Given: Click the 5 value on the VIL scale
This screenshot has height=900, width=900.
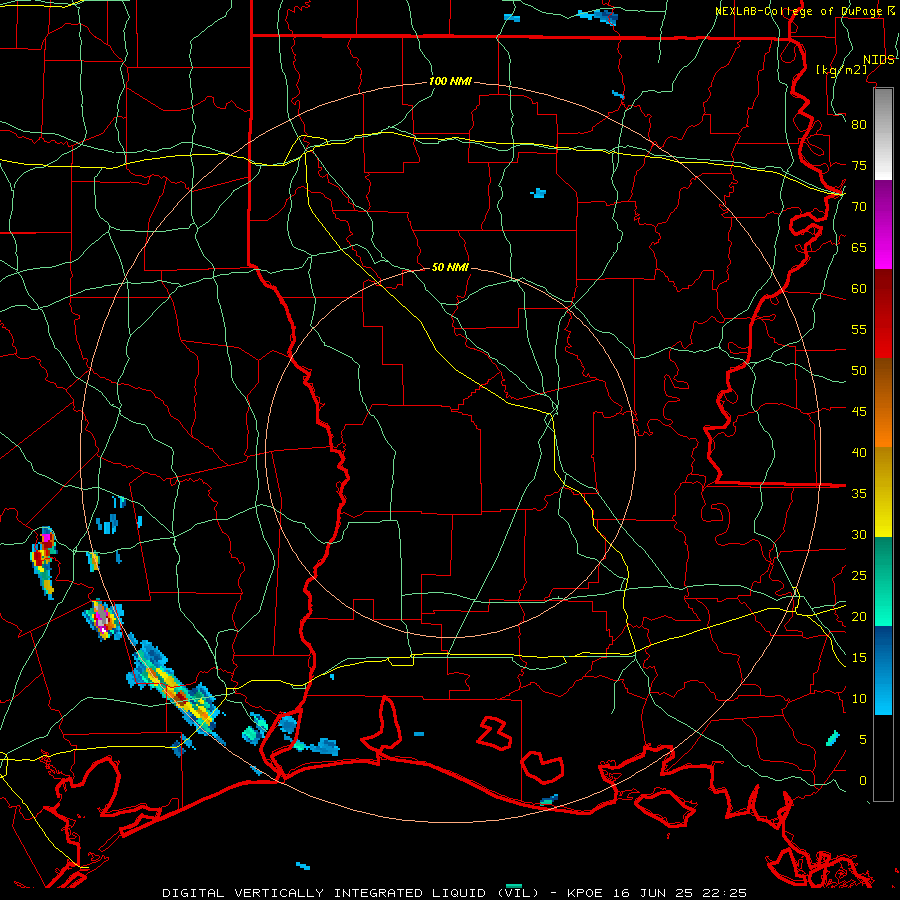Looking at the screenshot, I should 863,740.
